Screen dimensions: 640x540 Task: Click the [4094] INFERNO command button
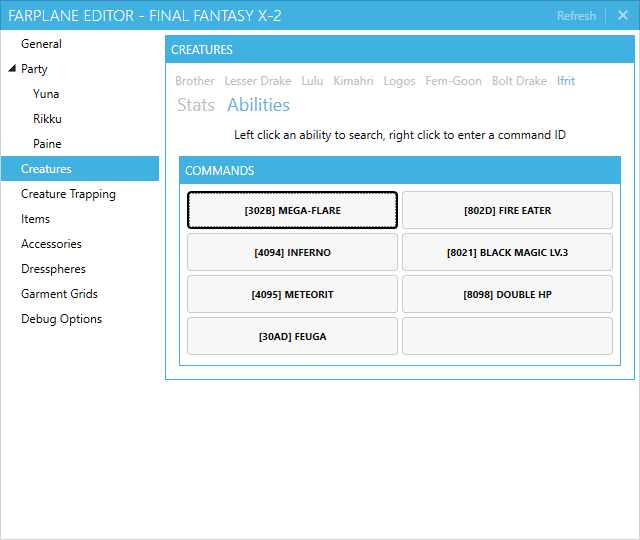pos(292,252)
